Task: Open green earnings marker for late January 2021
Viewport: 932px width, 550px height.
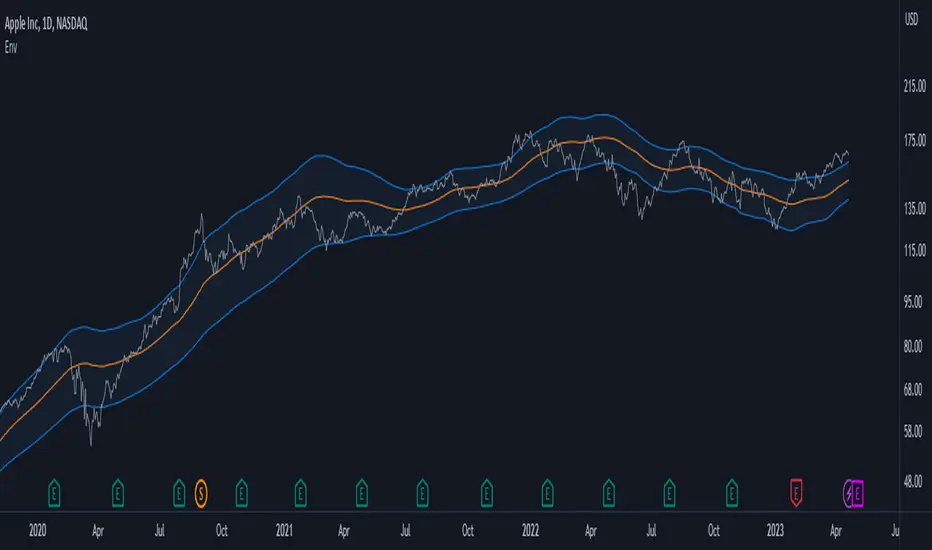Action: pyautogui.click(x=301, y=493)
